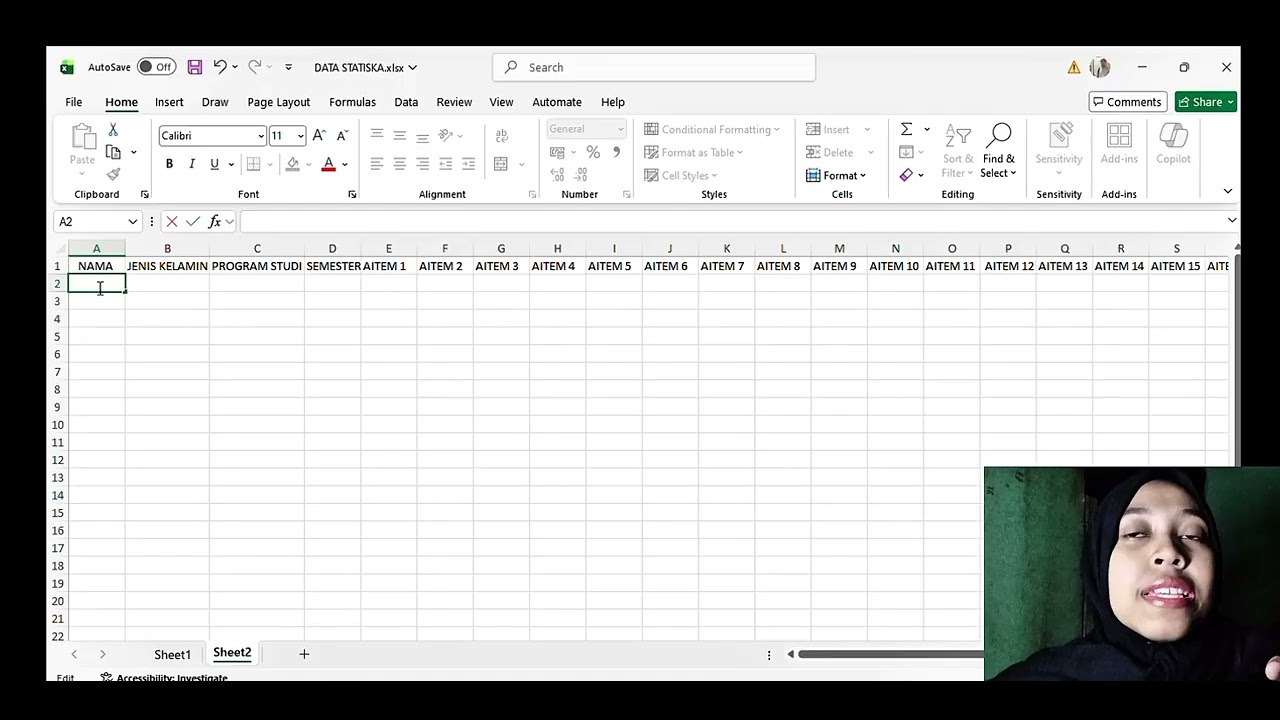Click the Center align icon

pos(399,164)
